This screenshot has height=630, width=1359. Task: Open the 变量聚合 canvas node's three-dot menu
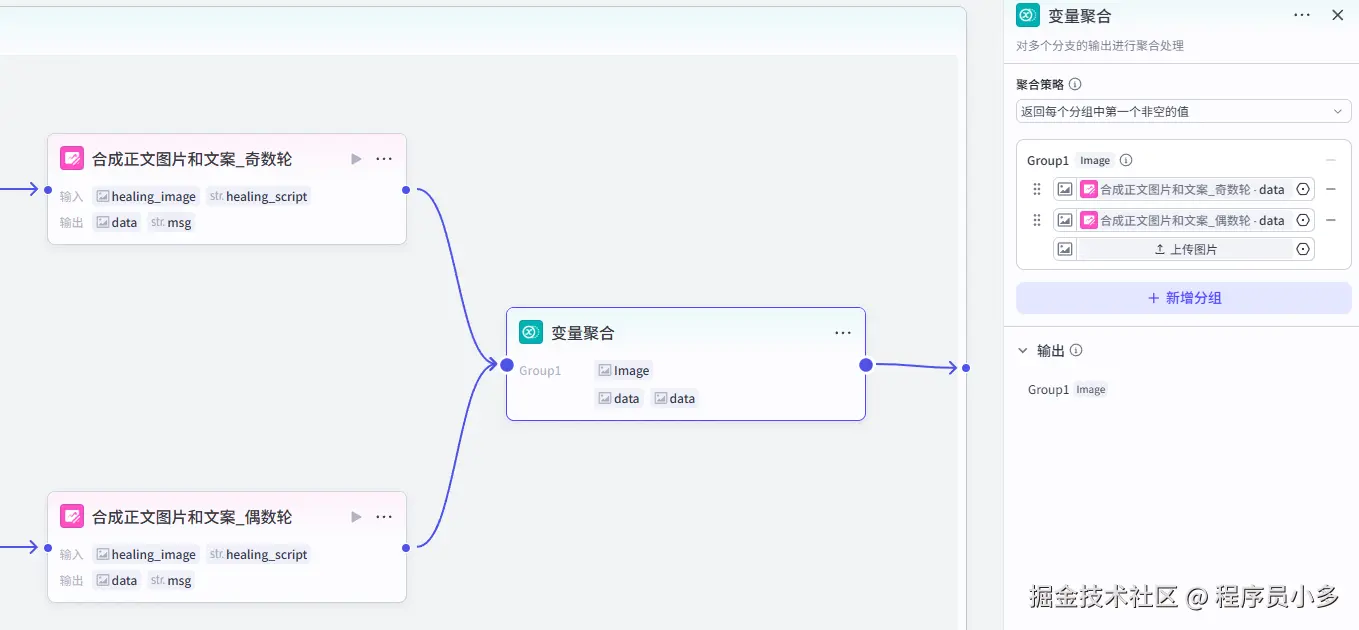tap(842, 331)
